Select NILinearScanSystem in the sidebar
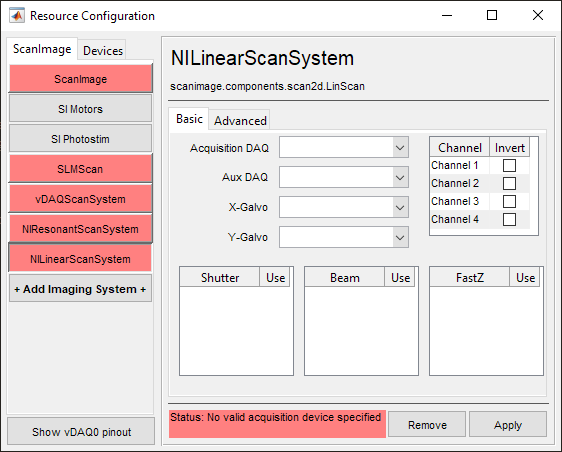 [x=80, y=259]
